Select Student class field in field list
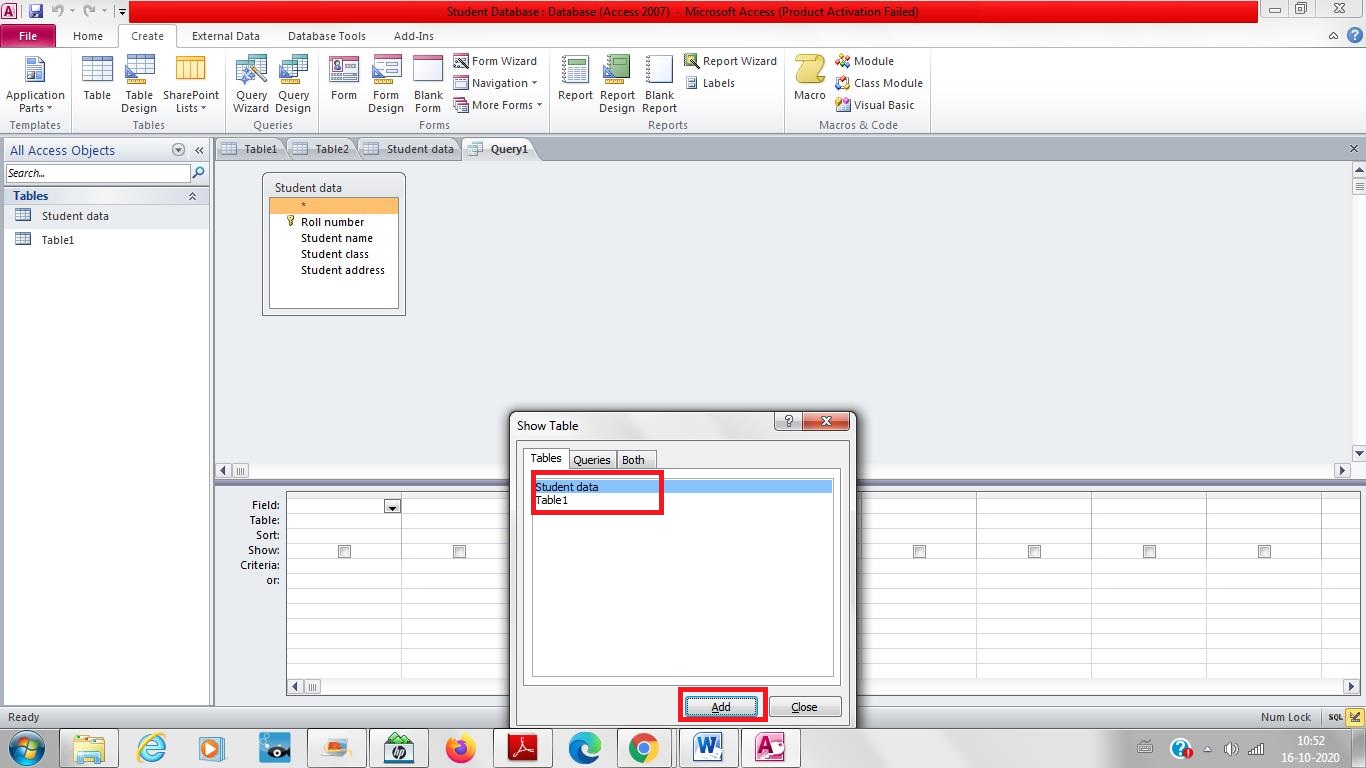Screen dimensions: 1366x768 coord(334,254)
